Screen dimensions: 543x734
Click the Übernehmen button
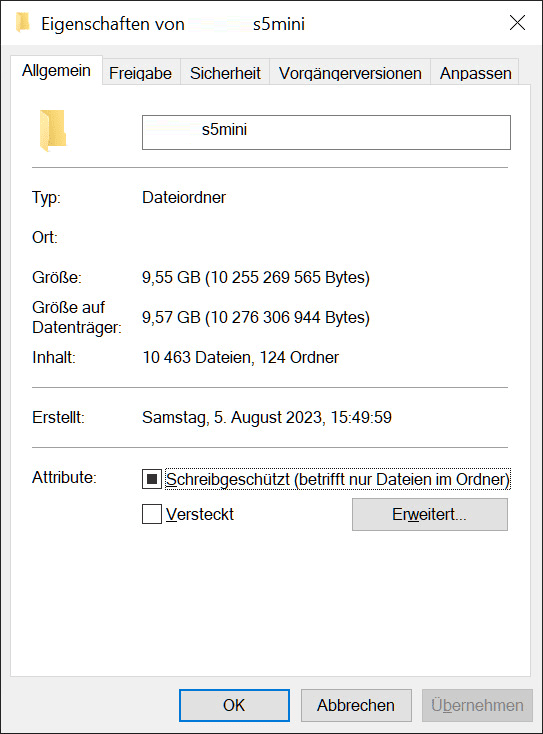point(477,705)
